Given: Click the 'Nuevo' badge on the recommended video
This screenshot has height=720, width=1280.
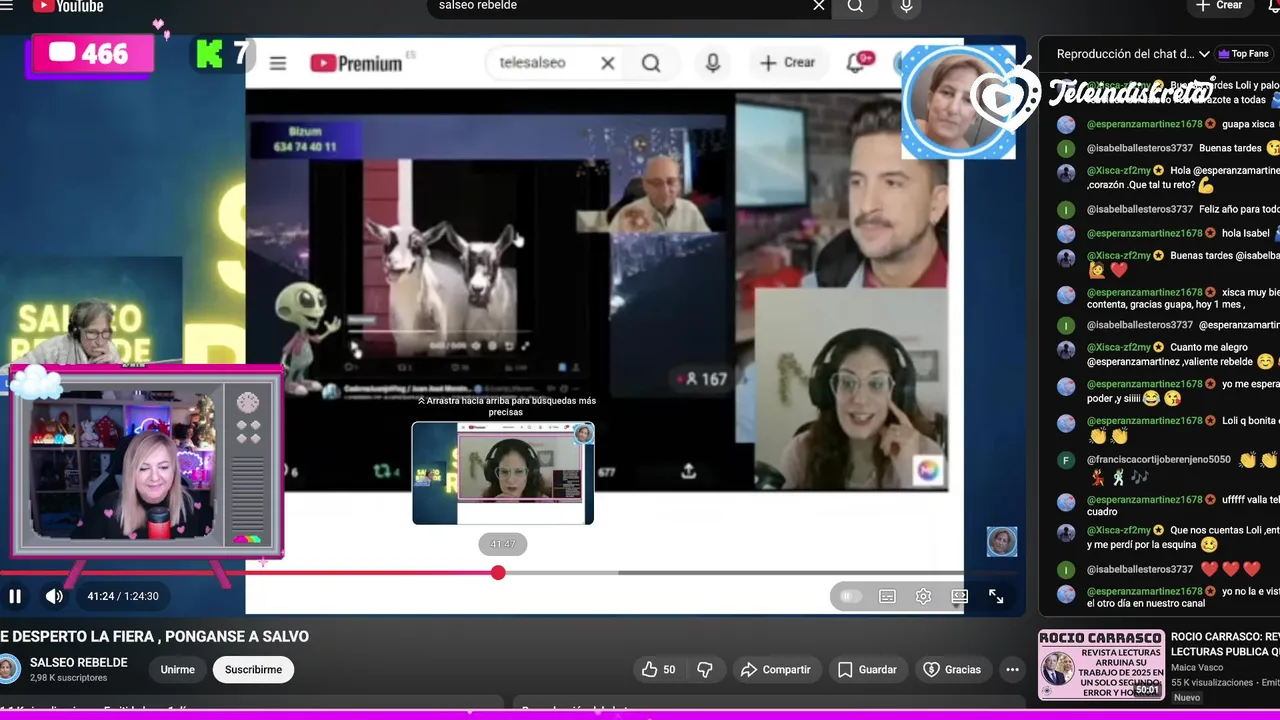Looking at the screenshot, I should [x=1187, y=698].
